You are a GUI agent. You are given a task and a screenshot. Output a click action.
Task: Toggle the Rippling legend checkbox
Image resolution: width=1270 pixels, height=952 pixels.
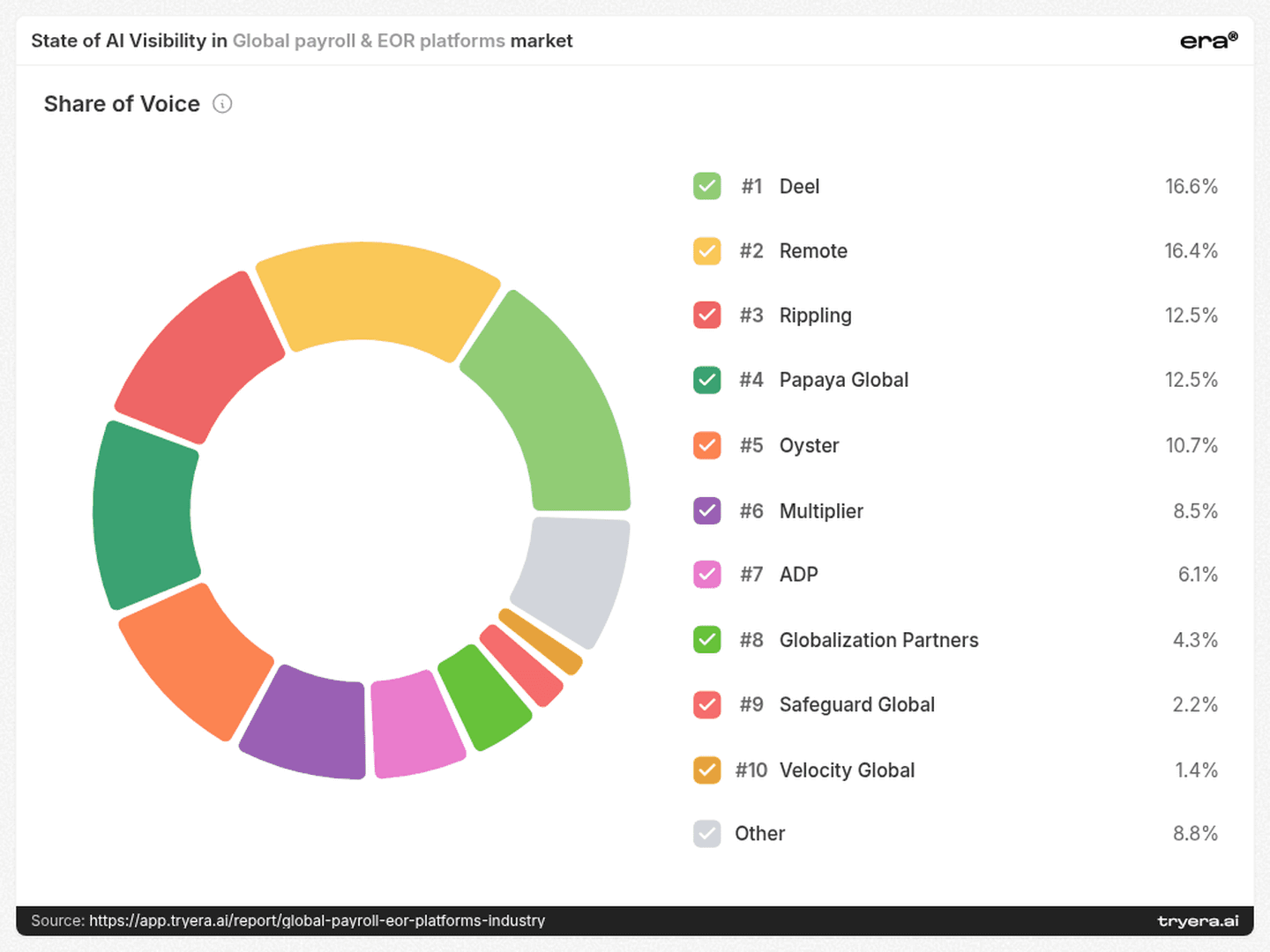[706, 315]
